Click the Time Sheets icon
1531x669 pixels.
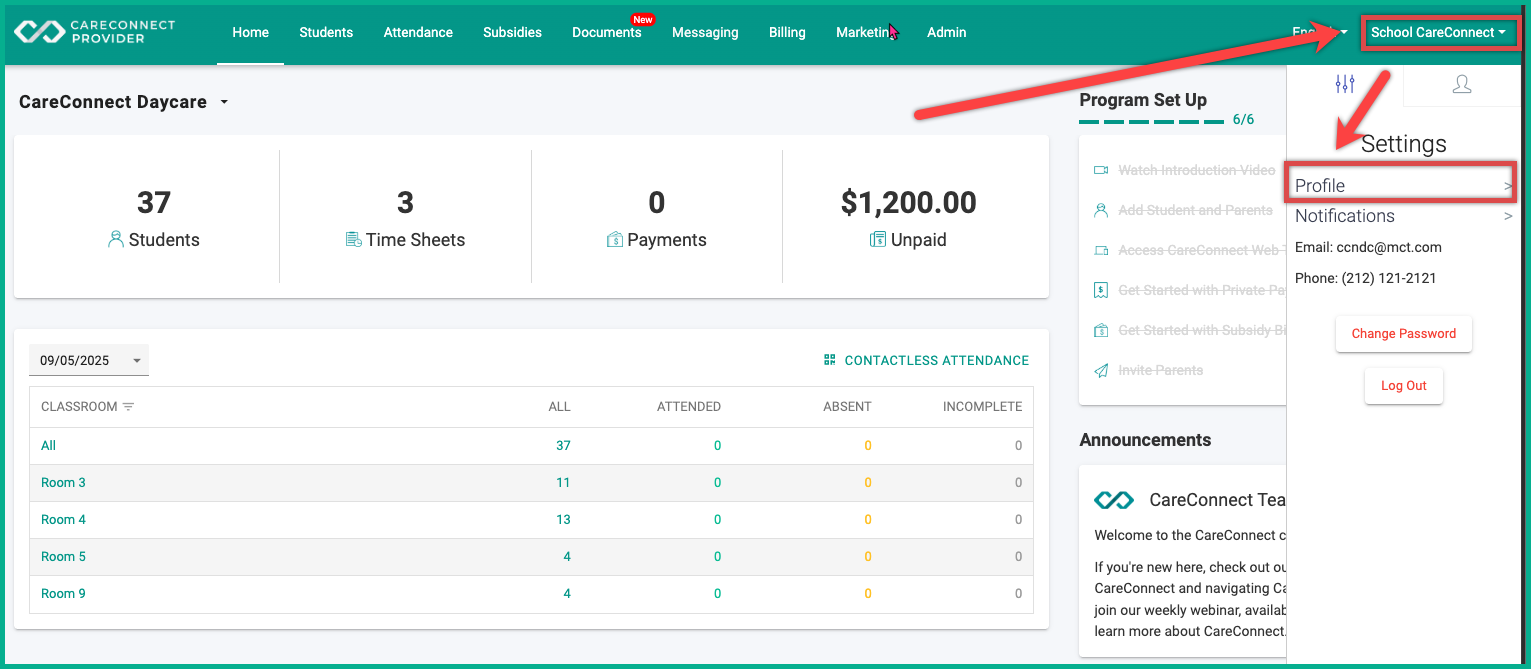point(353,240)
